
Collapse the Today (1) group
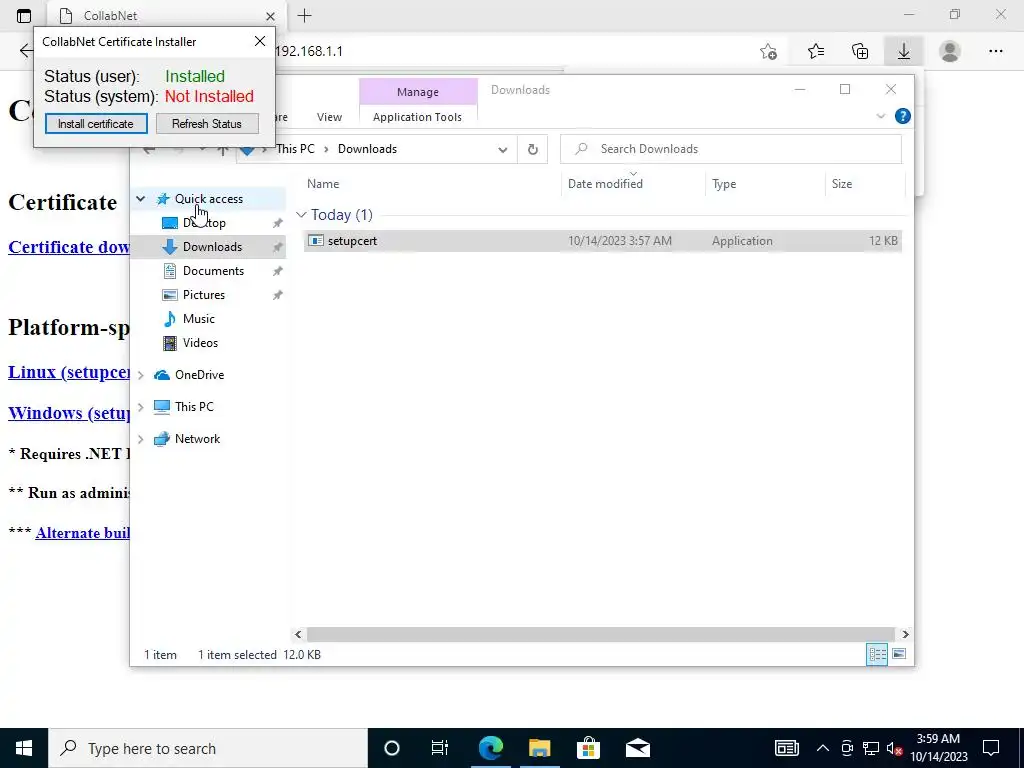click(x=301, y=215)
